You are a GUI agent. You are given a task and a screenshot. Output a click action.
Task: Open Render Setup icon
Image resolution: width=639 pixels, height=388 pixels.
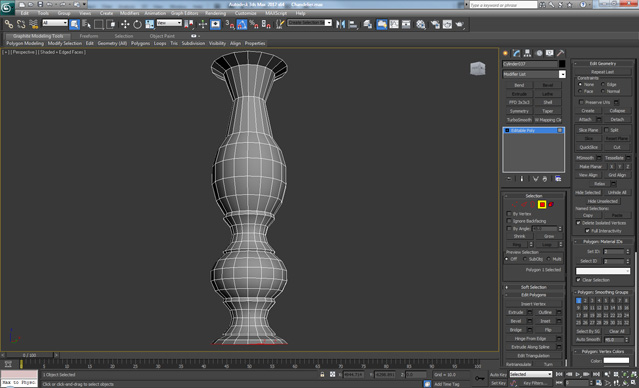coord(435,24)
